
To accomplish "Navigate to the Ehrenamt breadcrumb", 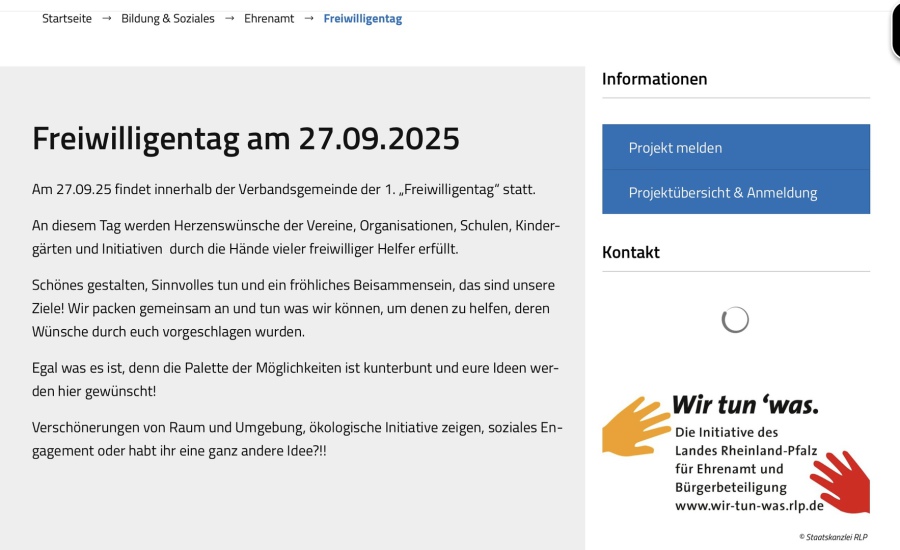I will tap(269, 18).
